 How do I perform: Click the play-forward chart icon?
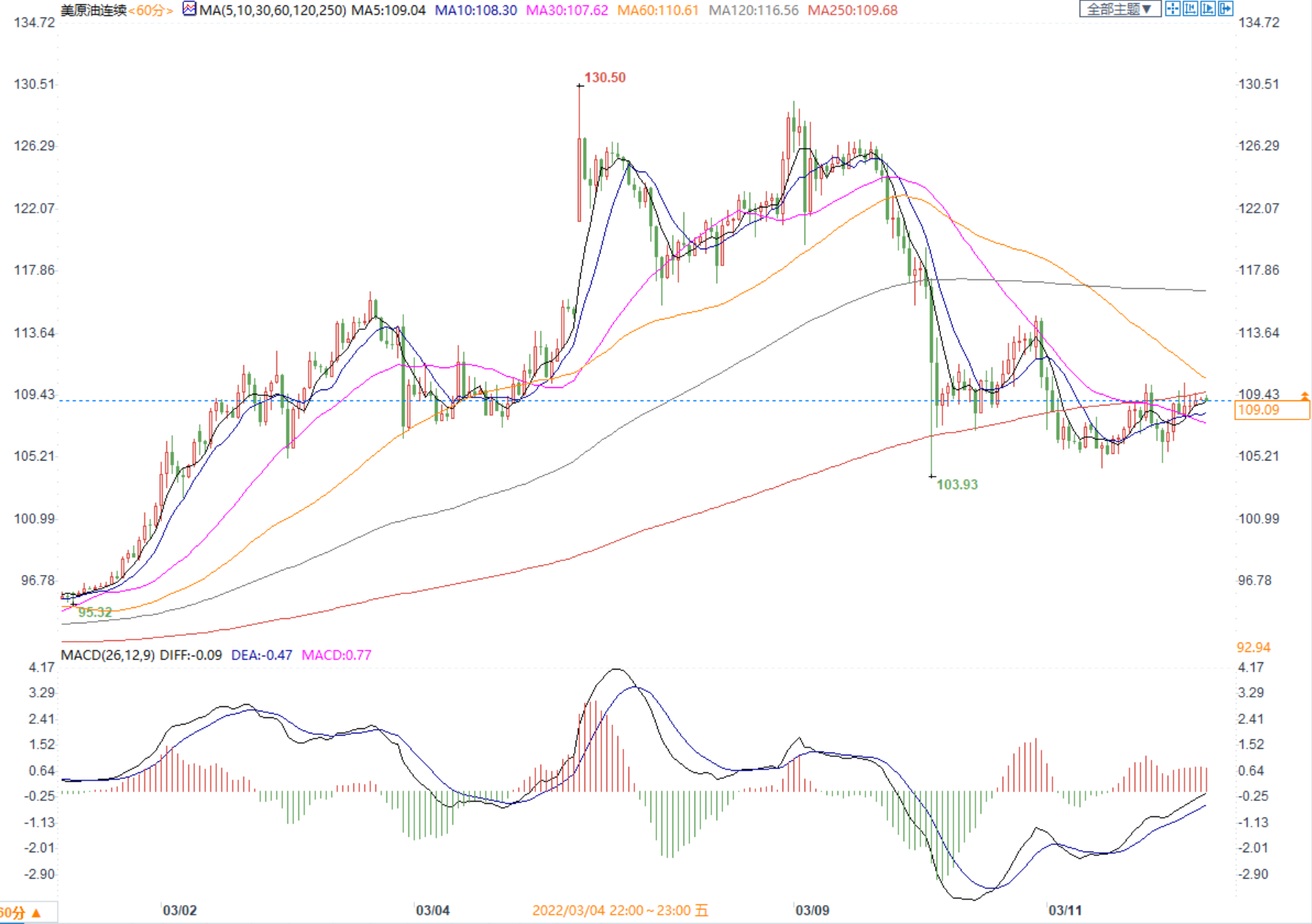[1208, 9]
